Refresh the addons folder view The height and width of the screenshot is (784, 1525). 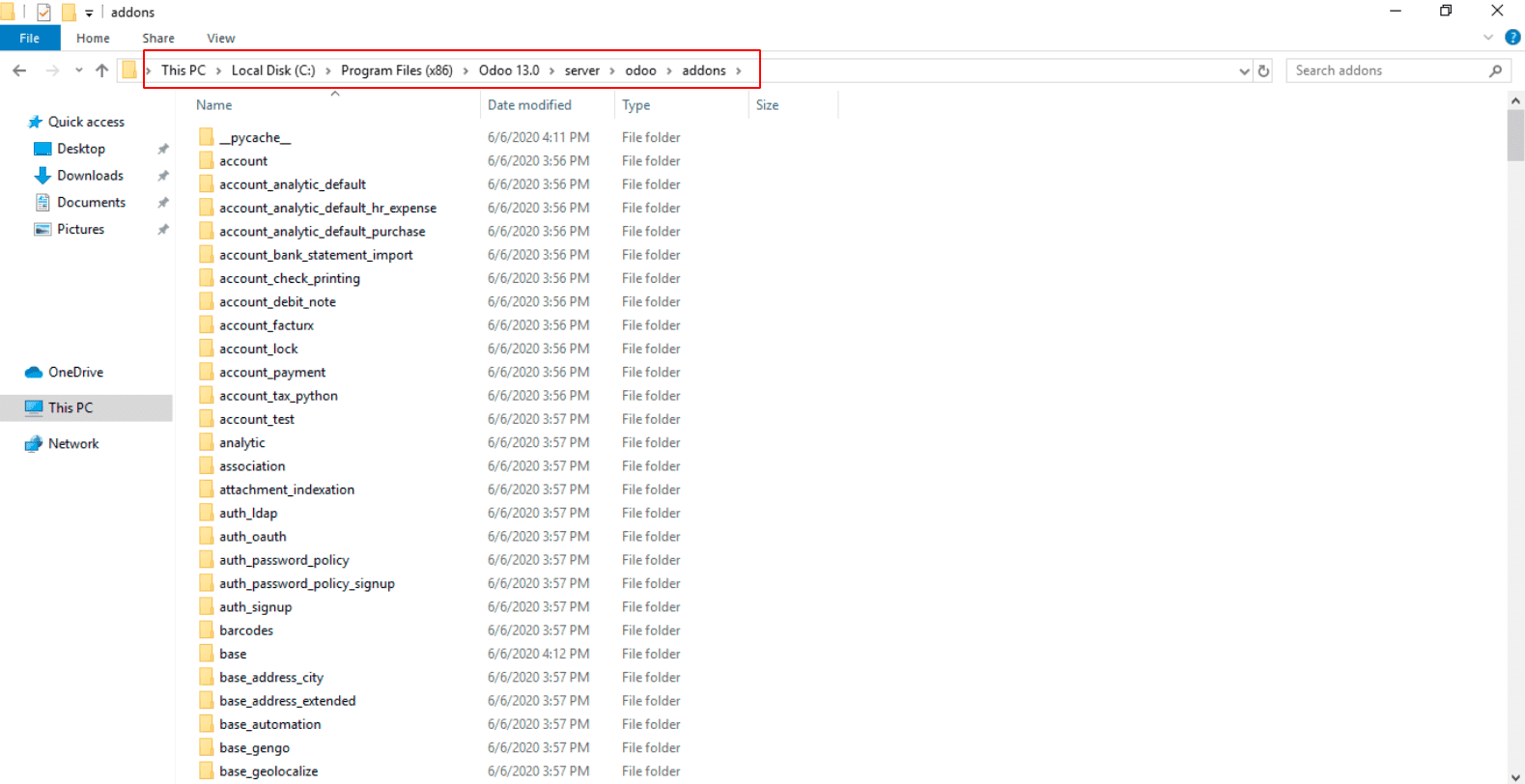(1263, 70)
